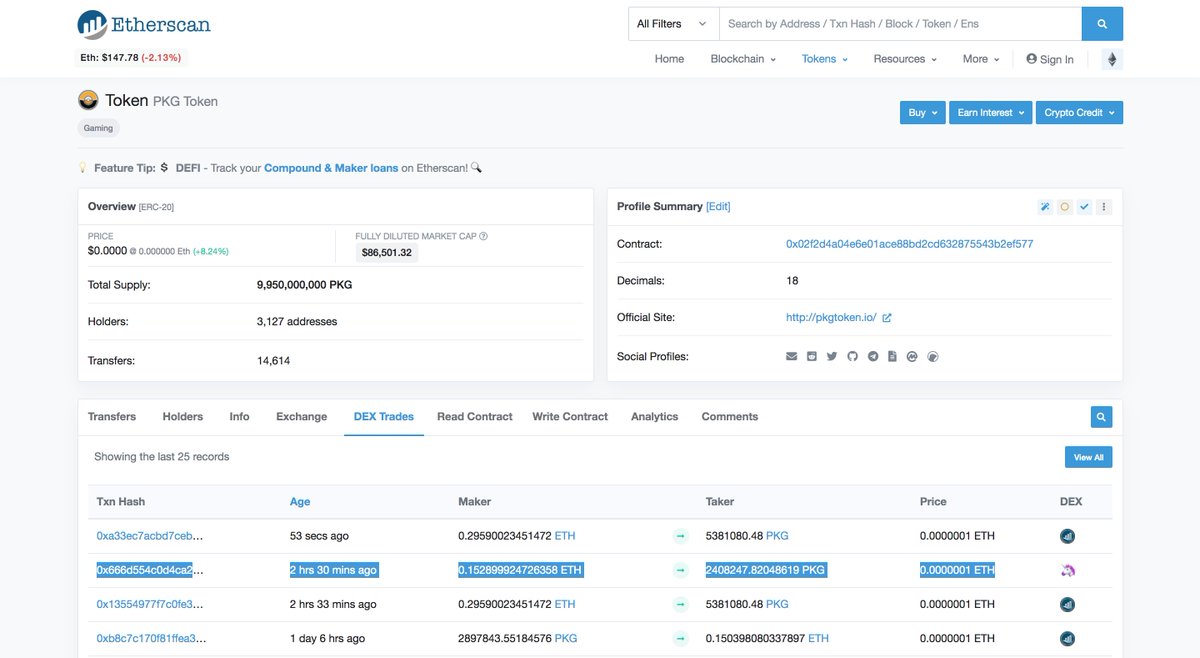Click DEX icon for the 53 secs ago trade
Viewport: 1200px width, 658px height.
(x=1067, y=536)
